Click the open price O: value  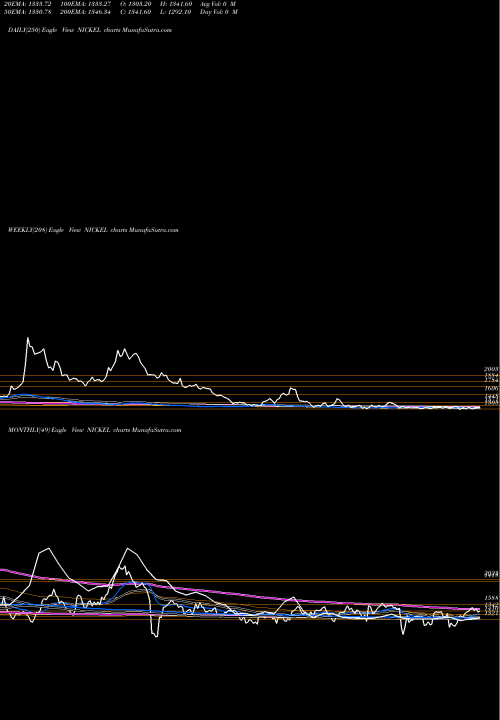coord(136,4)
